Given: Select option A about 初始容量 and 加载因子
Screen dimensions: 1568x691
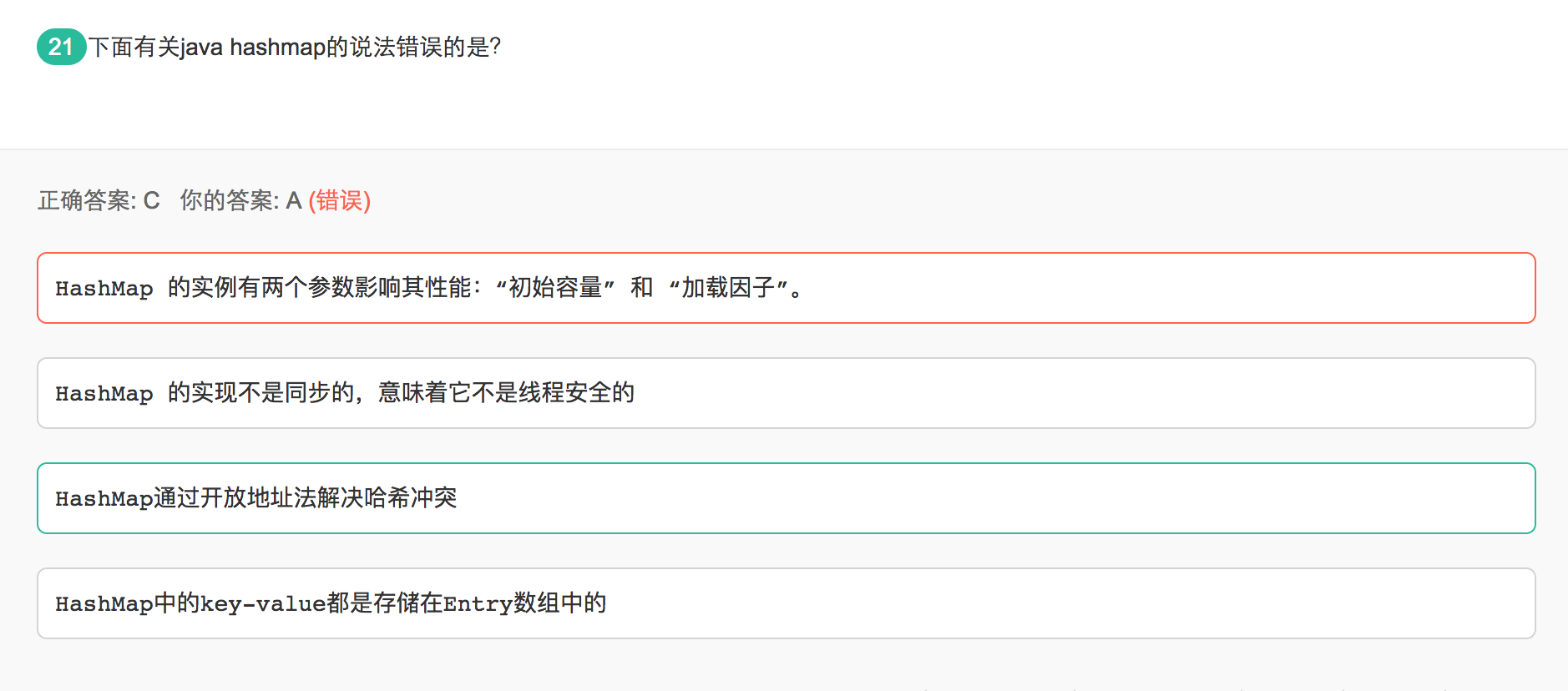Looking at the screenshot, I should point(785,288).
